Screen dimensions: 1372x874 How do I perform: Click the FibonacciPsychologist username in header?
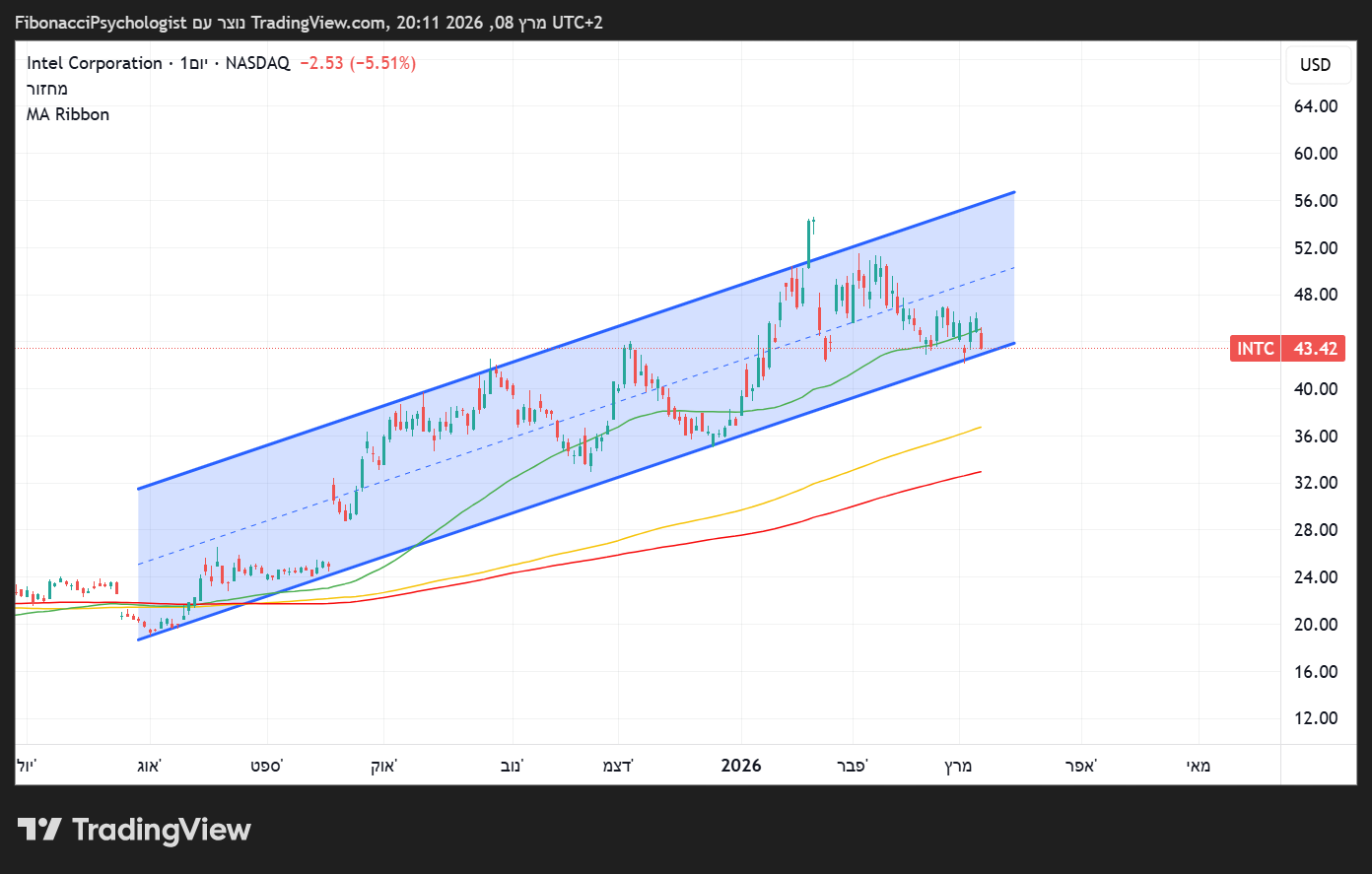[101, 23]
